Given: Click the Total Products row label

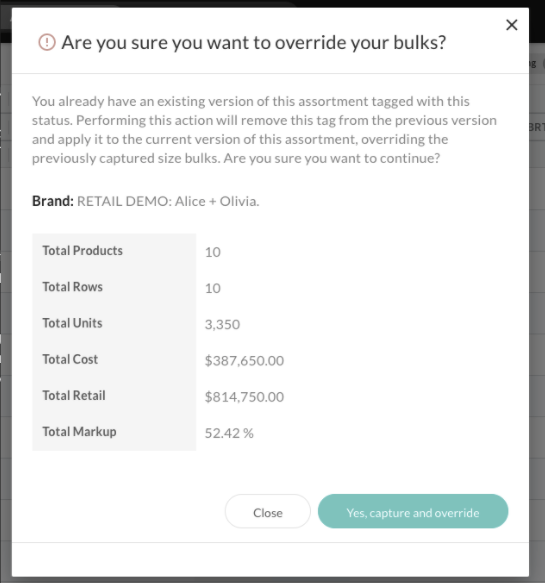Looking at the screenshot, I should (x=83, y=251).
